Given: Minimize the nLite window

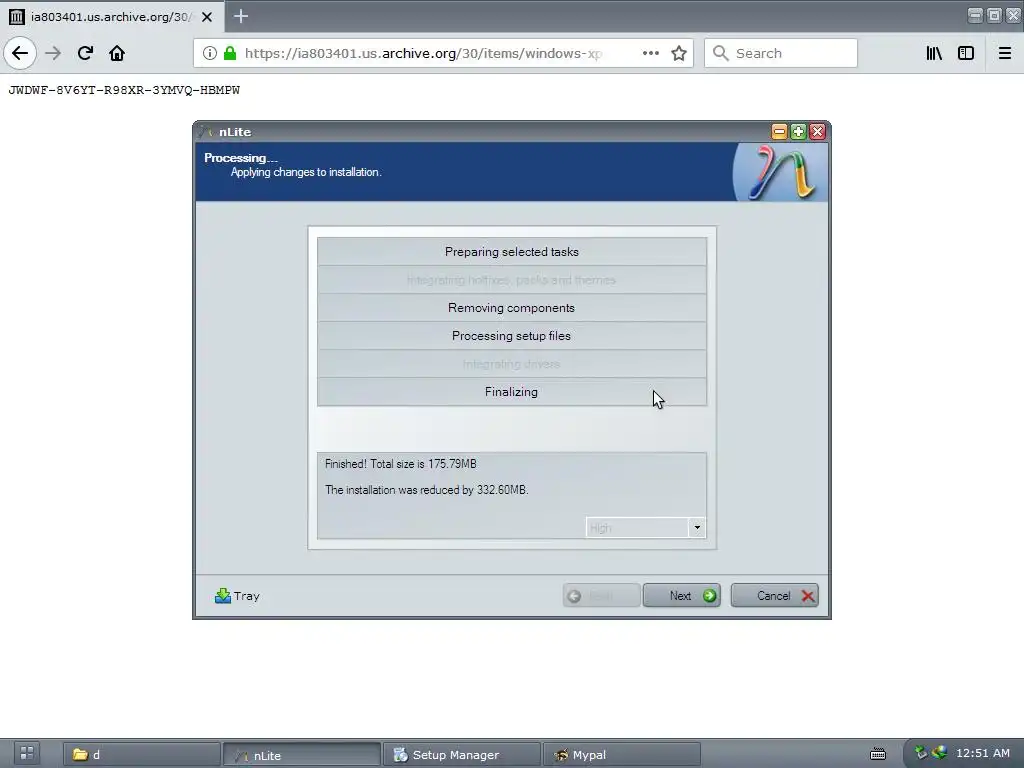Looking at the screenshot, I should click(779, 132).
